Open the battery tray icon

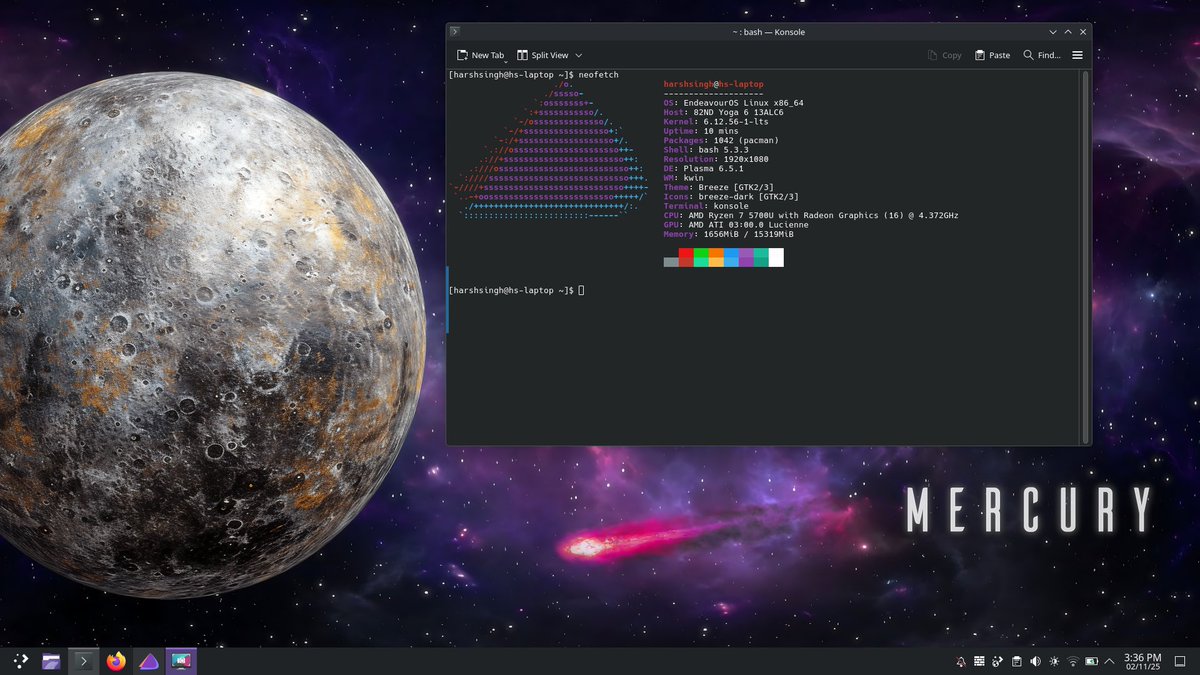click(1092, 662)
